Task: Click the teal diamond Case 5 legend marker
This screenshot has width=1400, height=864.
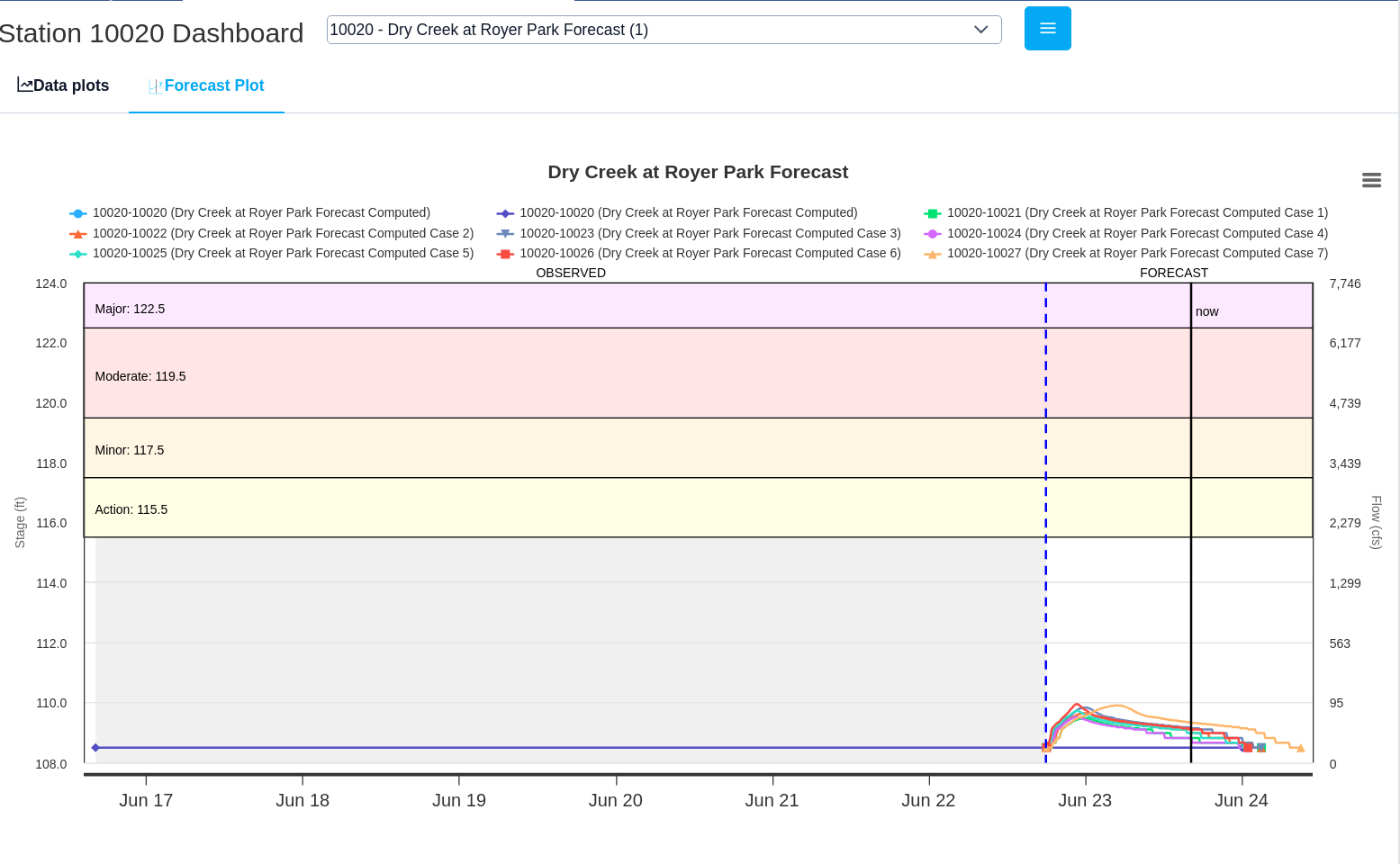Action: click(x=78, y=254)
